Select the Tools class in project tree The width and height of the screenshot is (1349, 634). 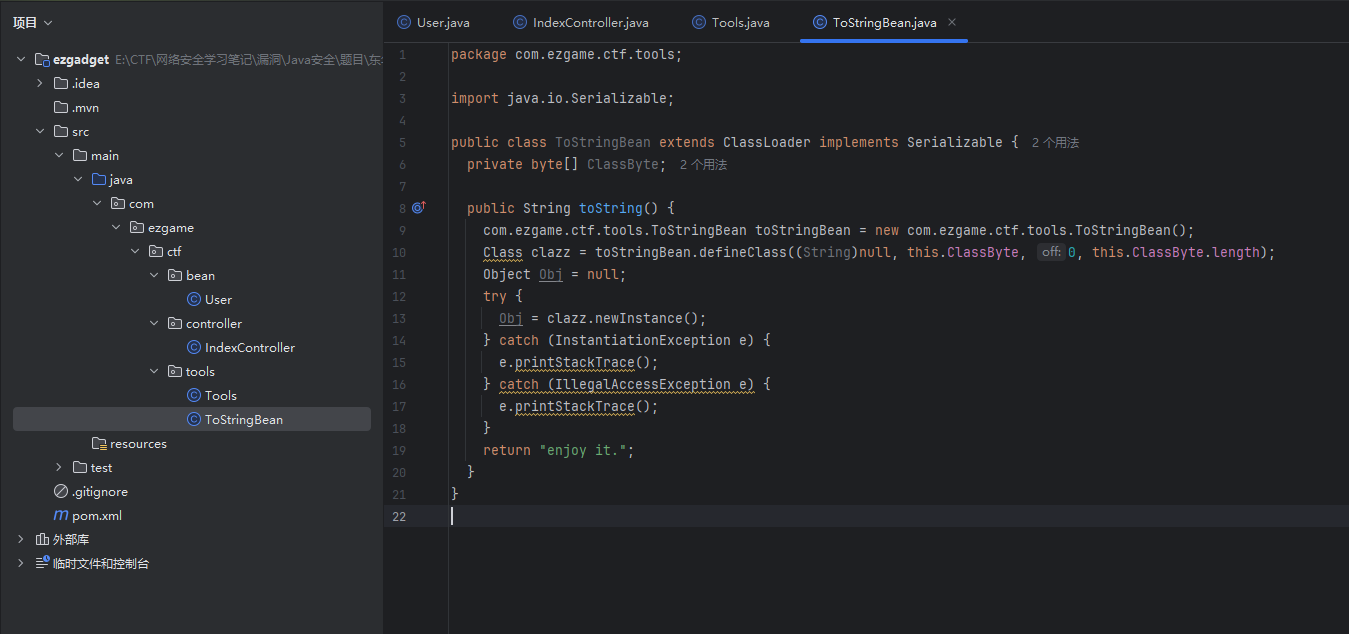point(220,396)
